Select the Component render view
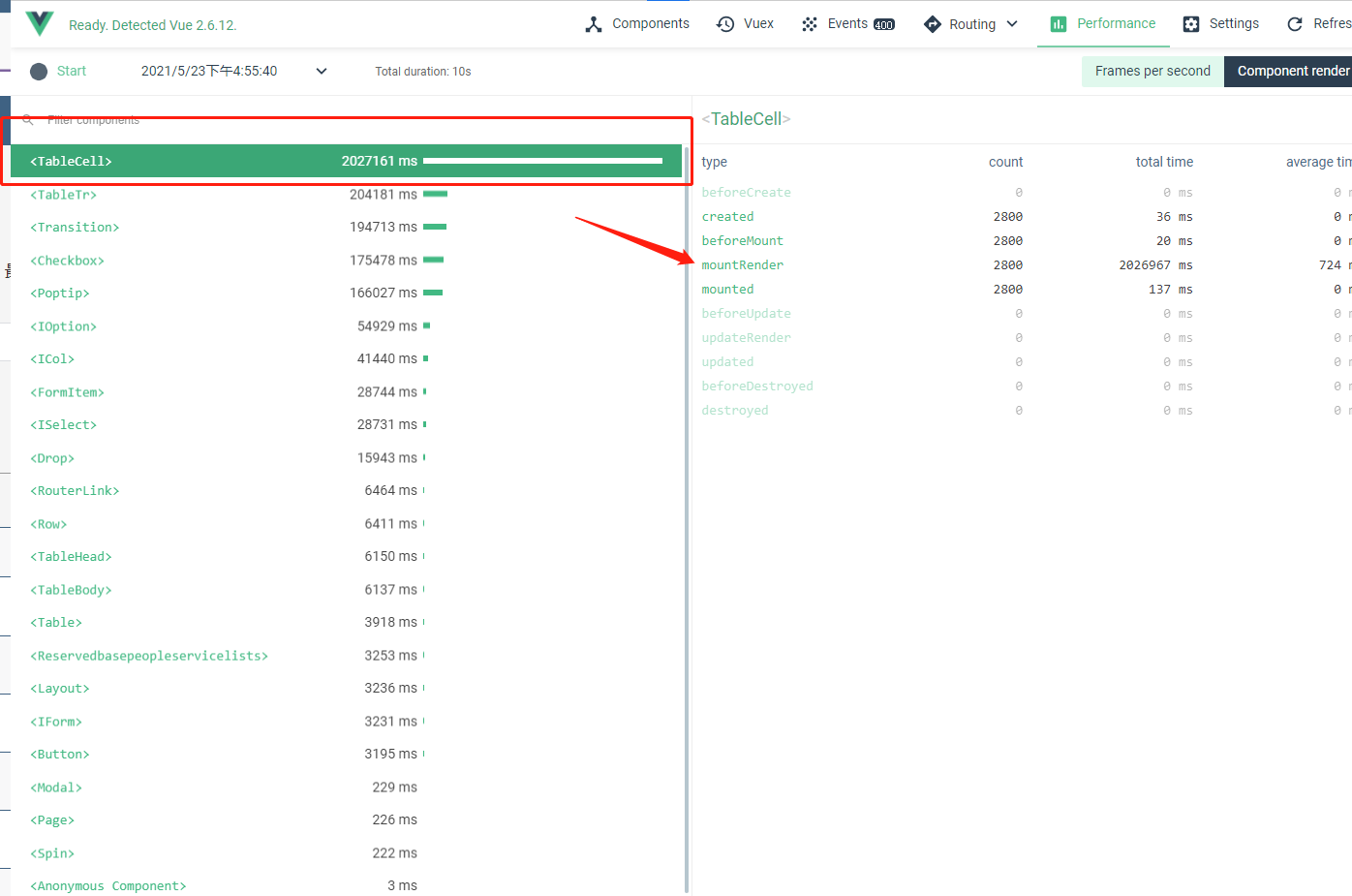This screenshot has height=896, width=1352. coord(1289,72)
